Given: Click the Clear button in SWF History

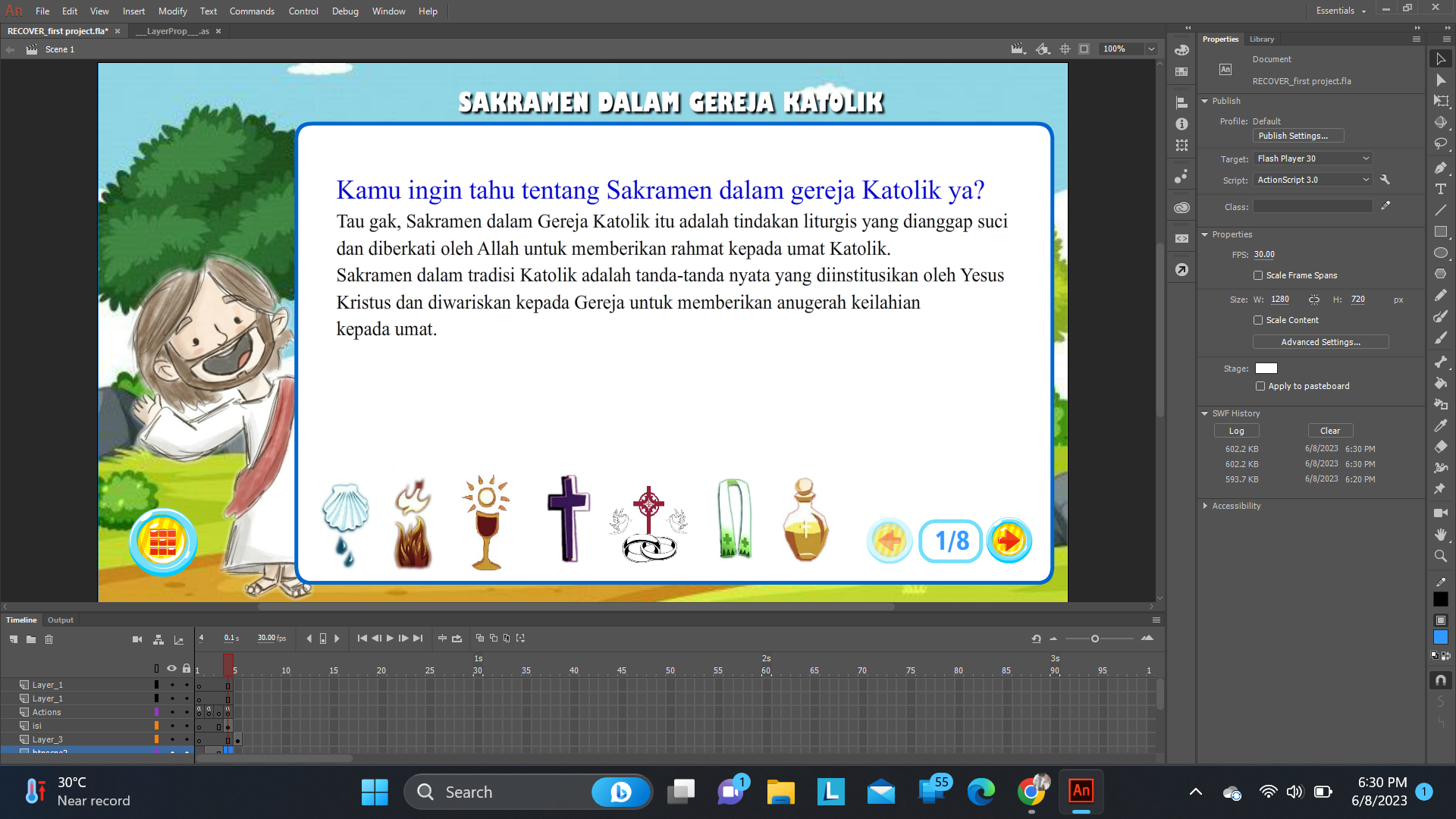Looking at the screenshot, I should pos(1330,431).
